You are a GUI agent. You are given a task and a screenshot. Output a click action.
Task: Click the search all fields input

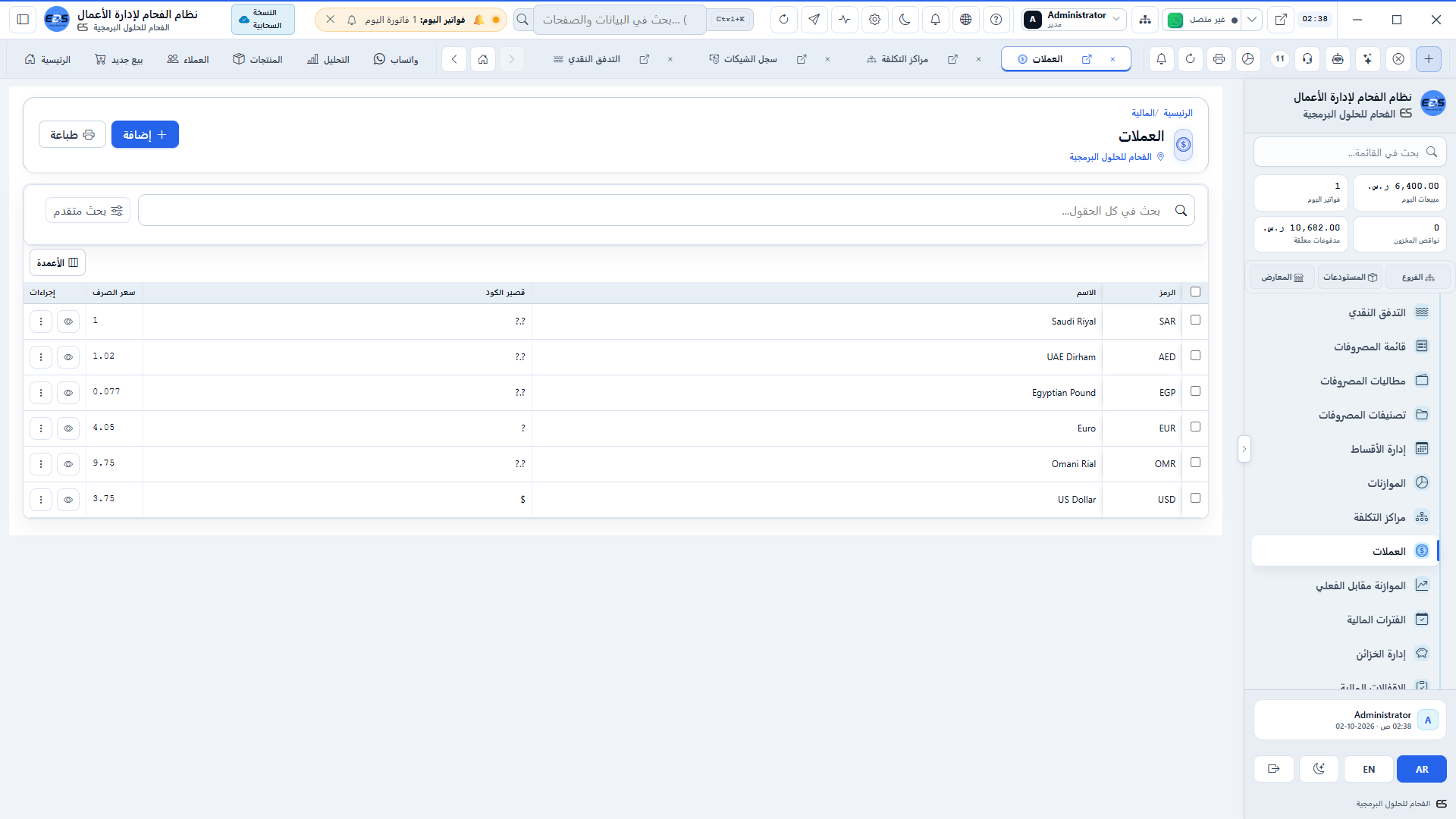click(x=666, y=210)
